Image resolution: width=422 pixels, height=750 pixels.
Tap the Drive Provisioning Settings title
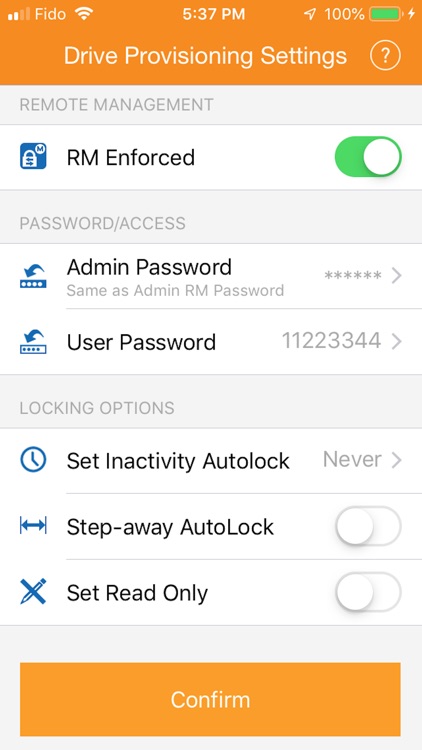pyautogui.click(x=205, y=56)
